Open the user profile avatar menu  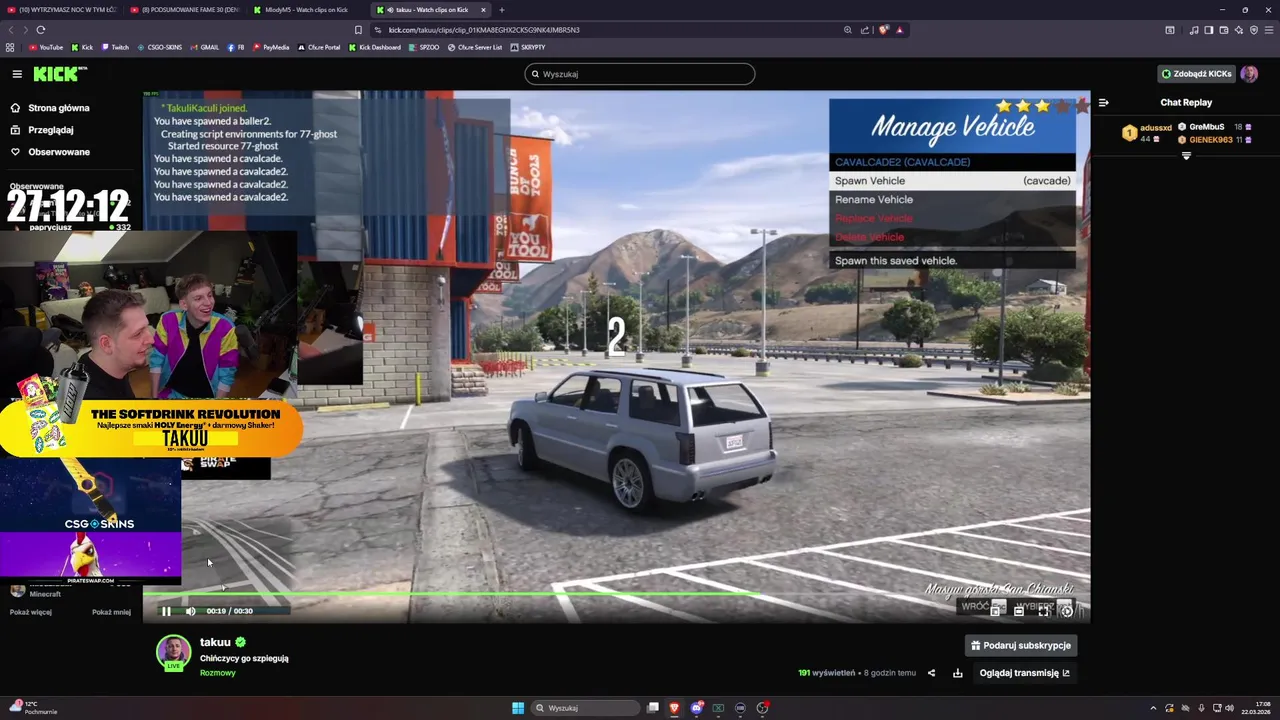click(x=1249, y=74)
